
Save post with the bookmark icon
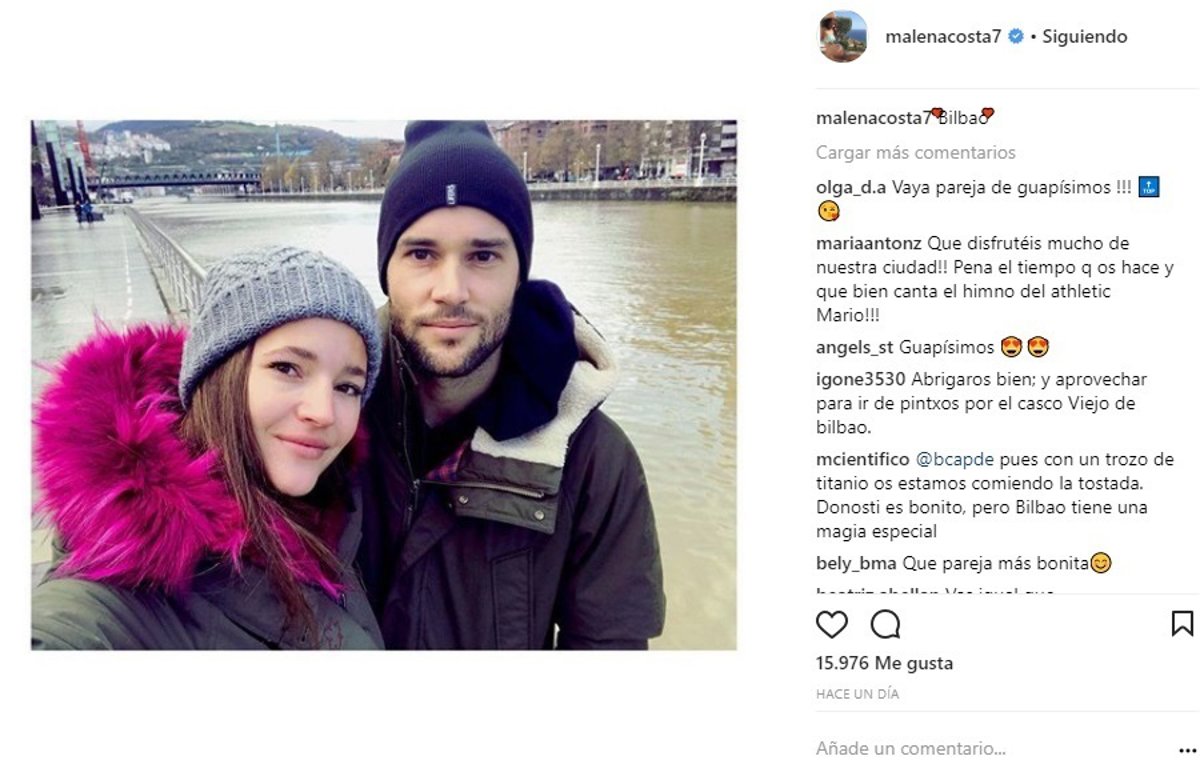pyautogui.click(x=1182, y=624)
